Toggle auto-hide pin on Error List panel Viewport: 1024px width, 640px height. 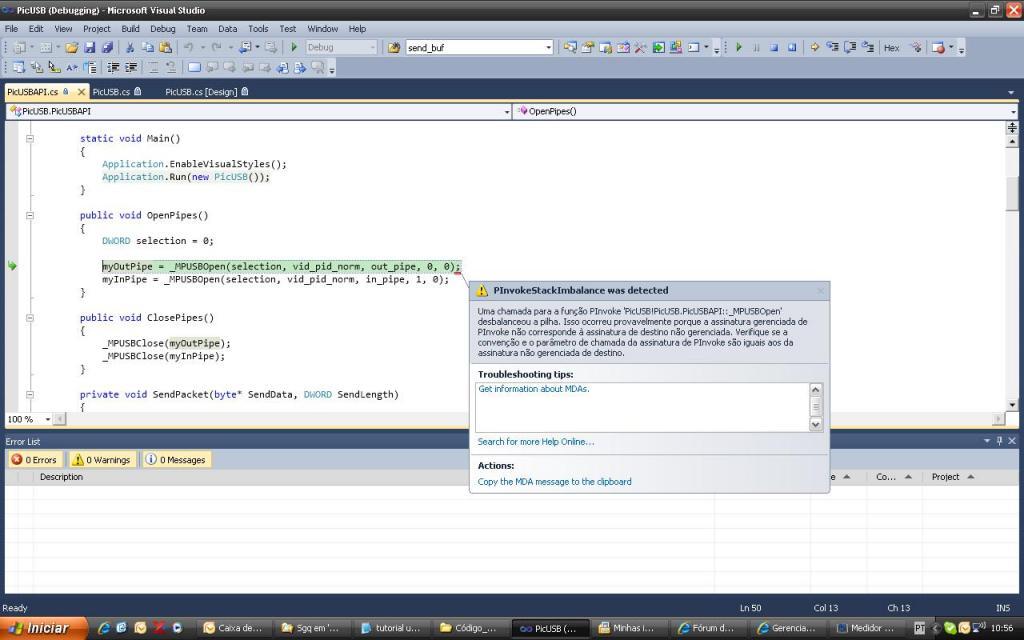(x=999, y=441)
